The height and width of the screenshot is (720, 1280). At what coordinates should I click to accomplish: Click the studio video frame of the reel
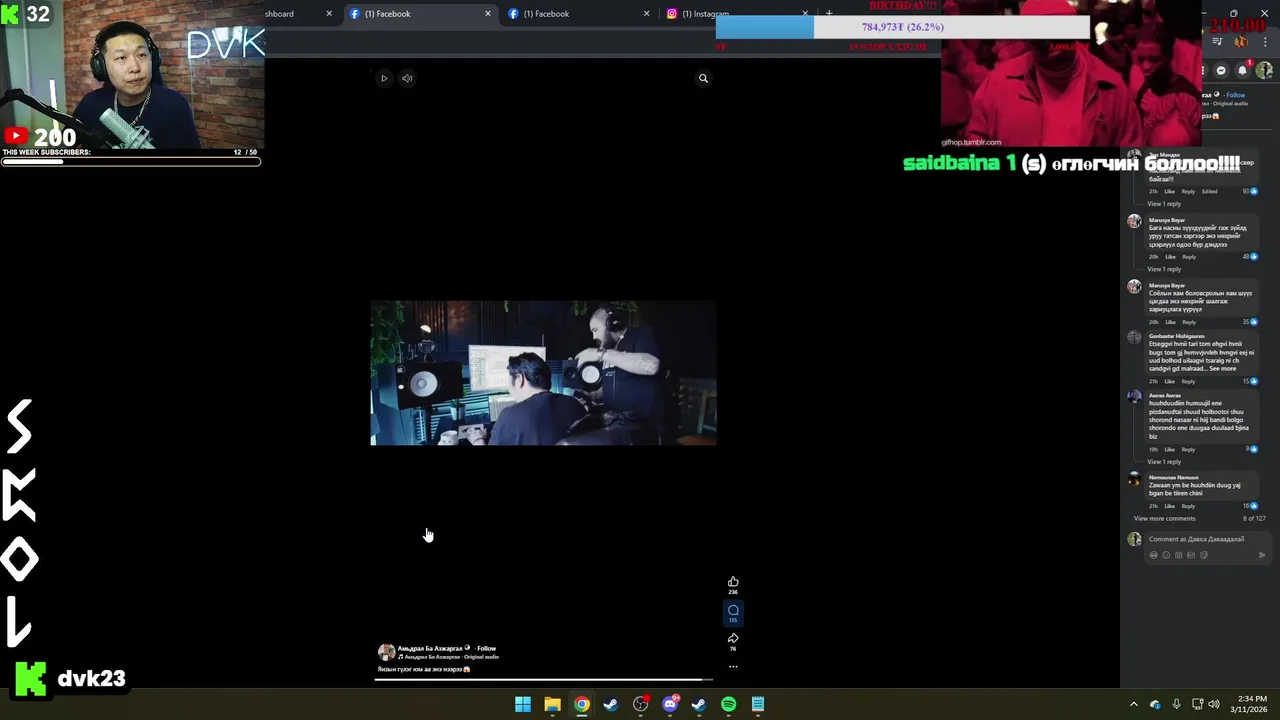(x=543, y=373)
